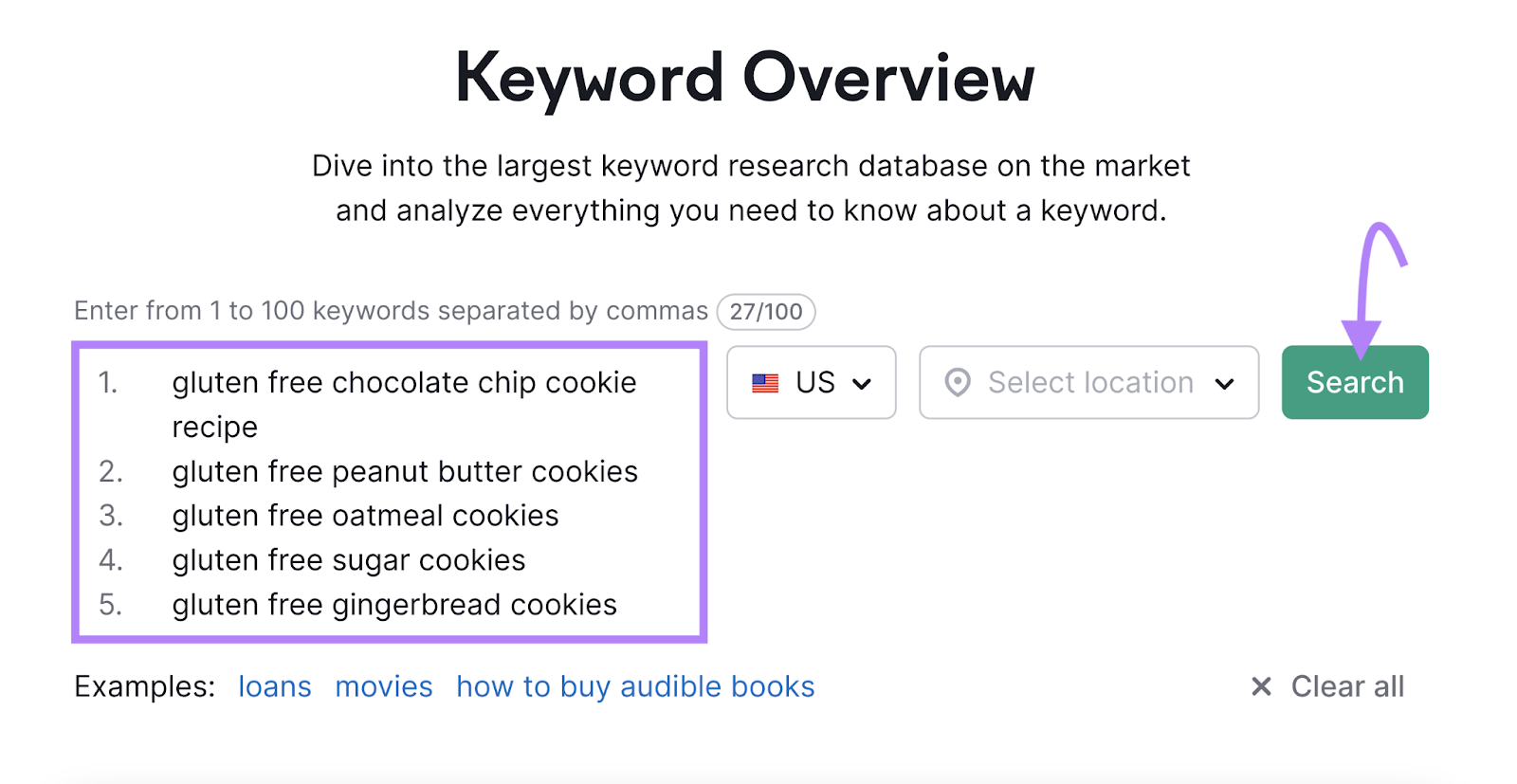This screenshot has height=784, width=1517.
Task: Open the Select location dropdown
Action: pos(1088,382)
